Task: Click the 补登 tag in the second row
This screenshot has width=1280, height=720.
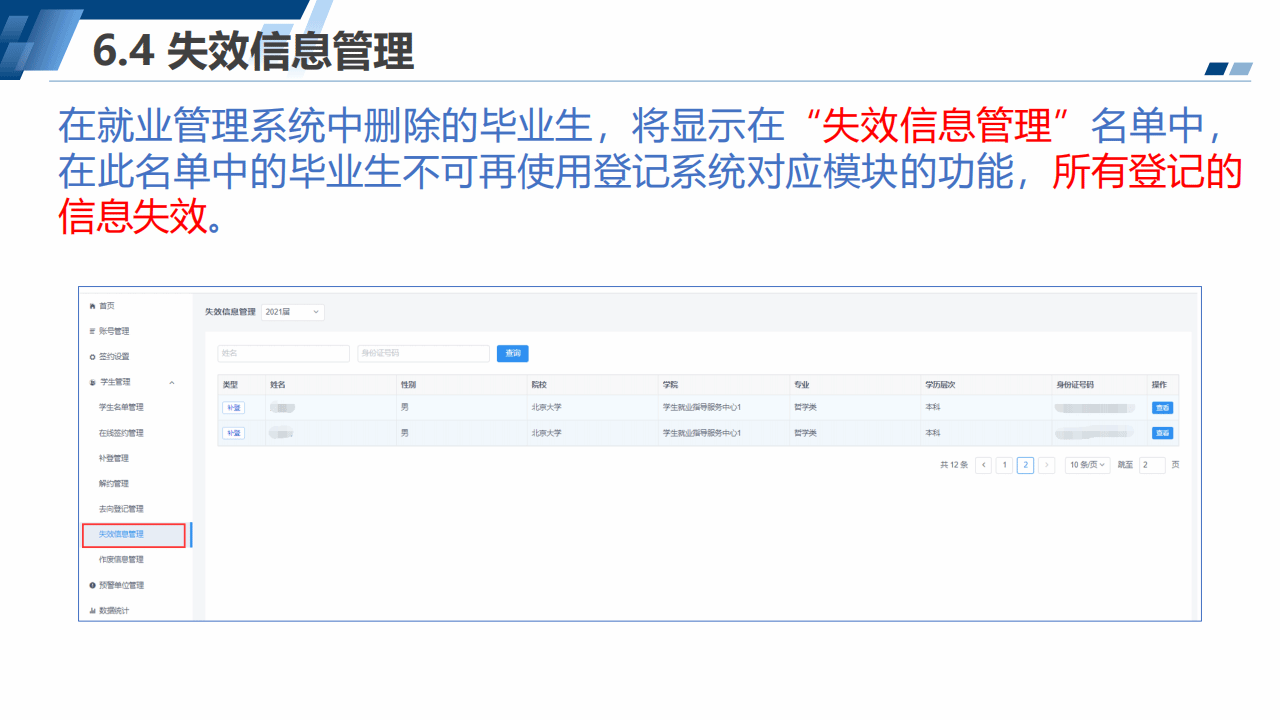Action: pyautogui.click(x=233, y=433)
